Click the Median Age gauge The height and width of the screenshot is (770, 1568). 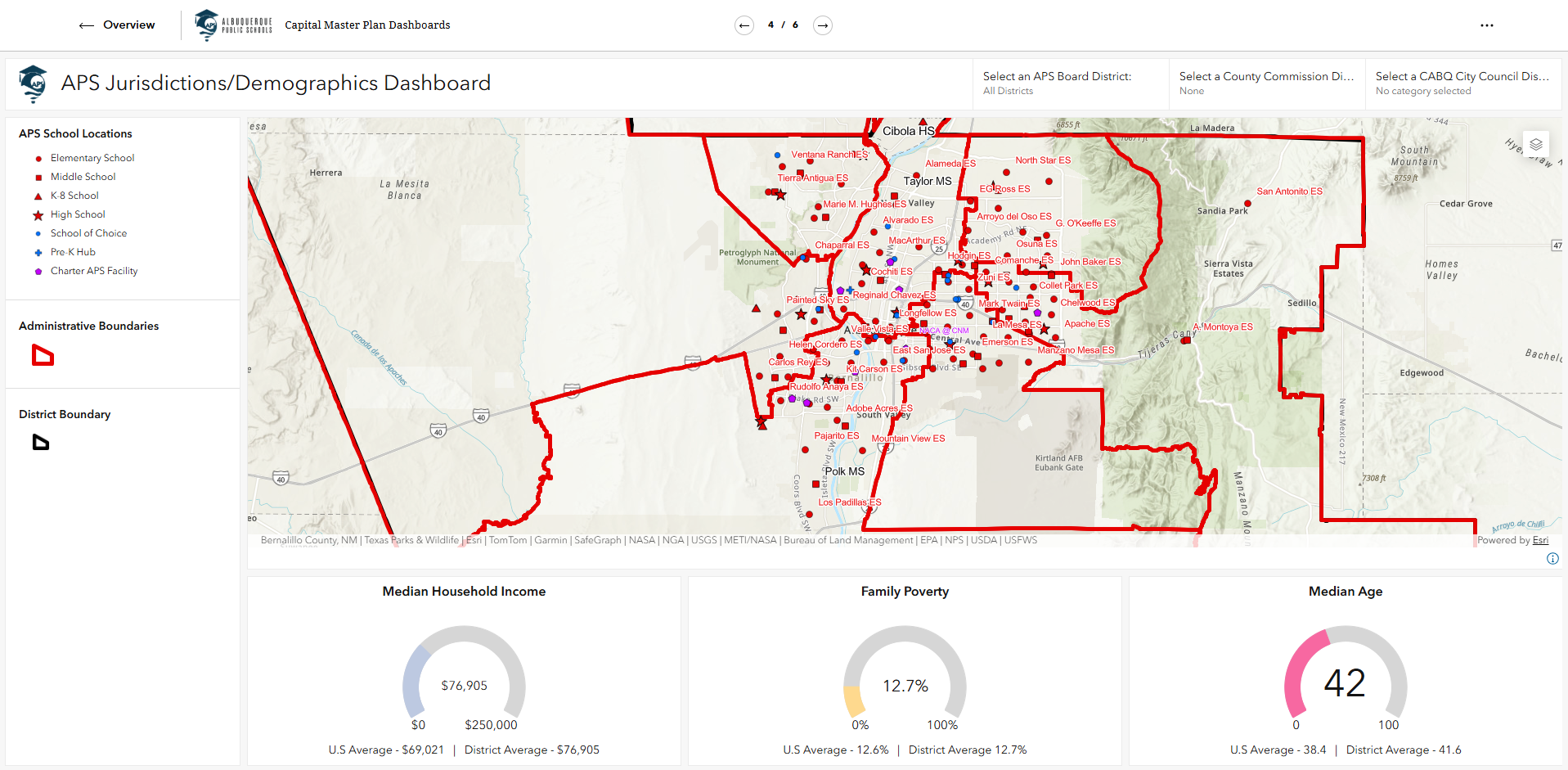(x=1346, y=673)
